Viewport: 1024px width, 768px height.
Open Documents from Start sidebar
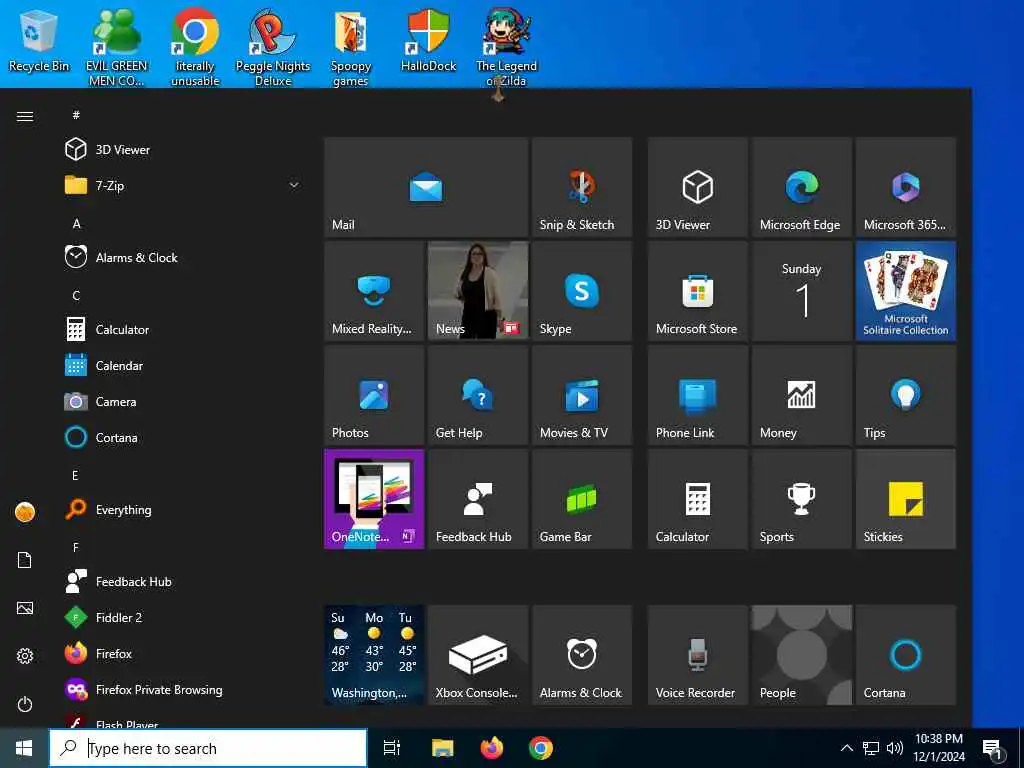[x=25, y=560]
